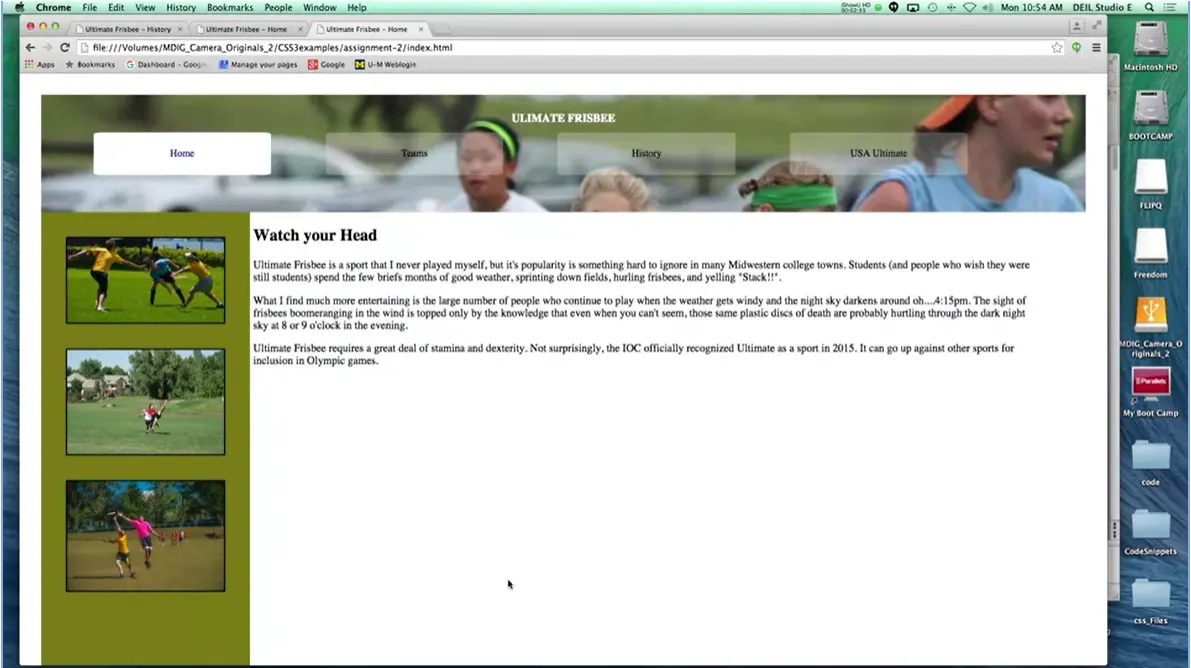
Task: Click the page's vertical scrollbar
Action: tap(1113, 160)
